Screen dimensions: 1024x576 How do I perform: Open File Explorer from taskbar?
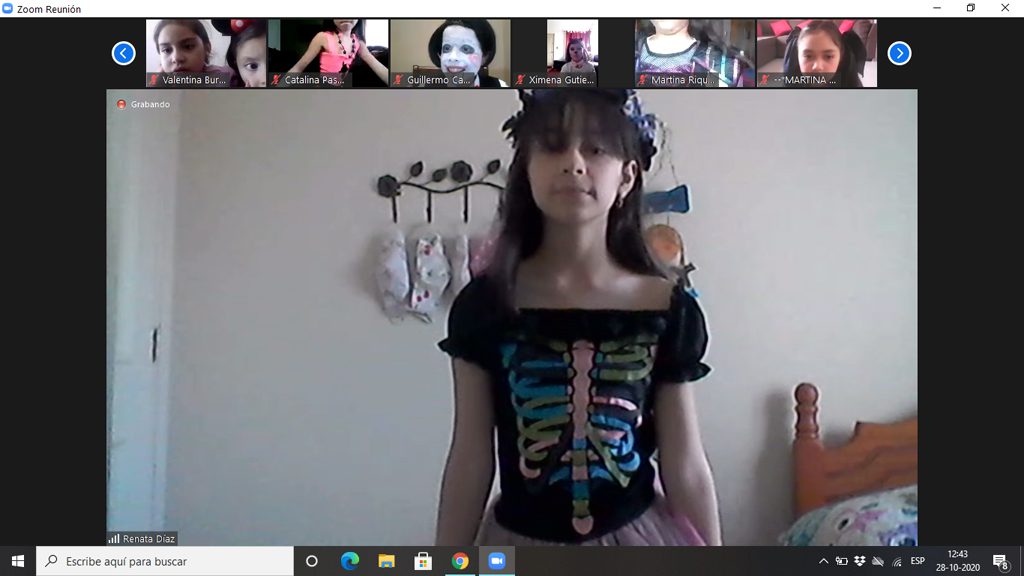tap(386, 561)
